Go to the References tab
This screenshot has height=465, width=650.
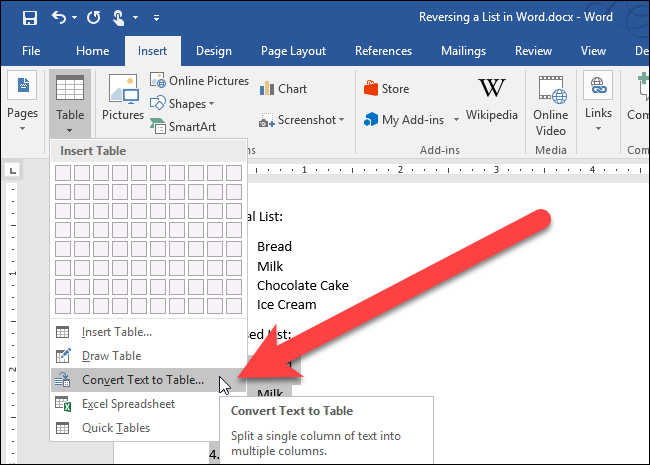(x=383, y=51)
